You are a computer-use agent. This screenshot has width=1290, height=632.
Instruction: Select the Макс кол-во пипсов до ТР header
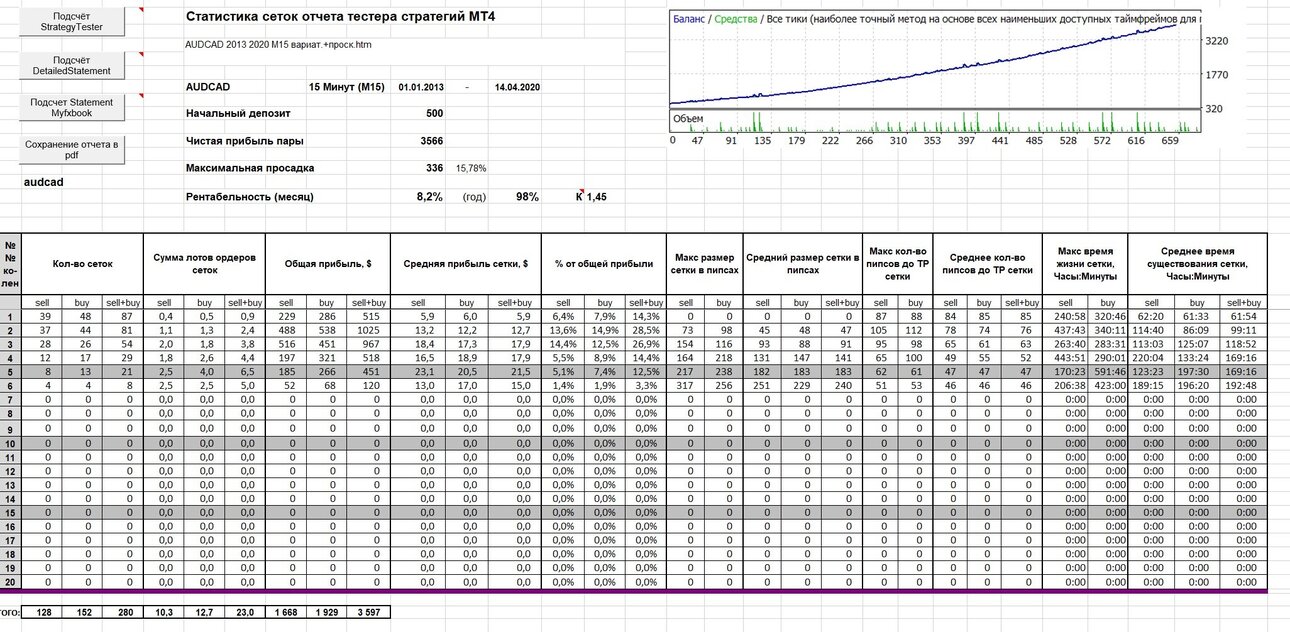(897, 264)
